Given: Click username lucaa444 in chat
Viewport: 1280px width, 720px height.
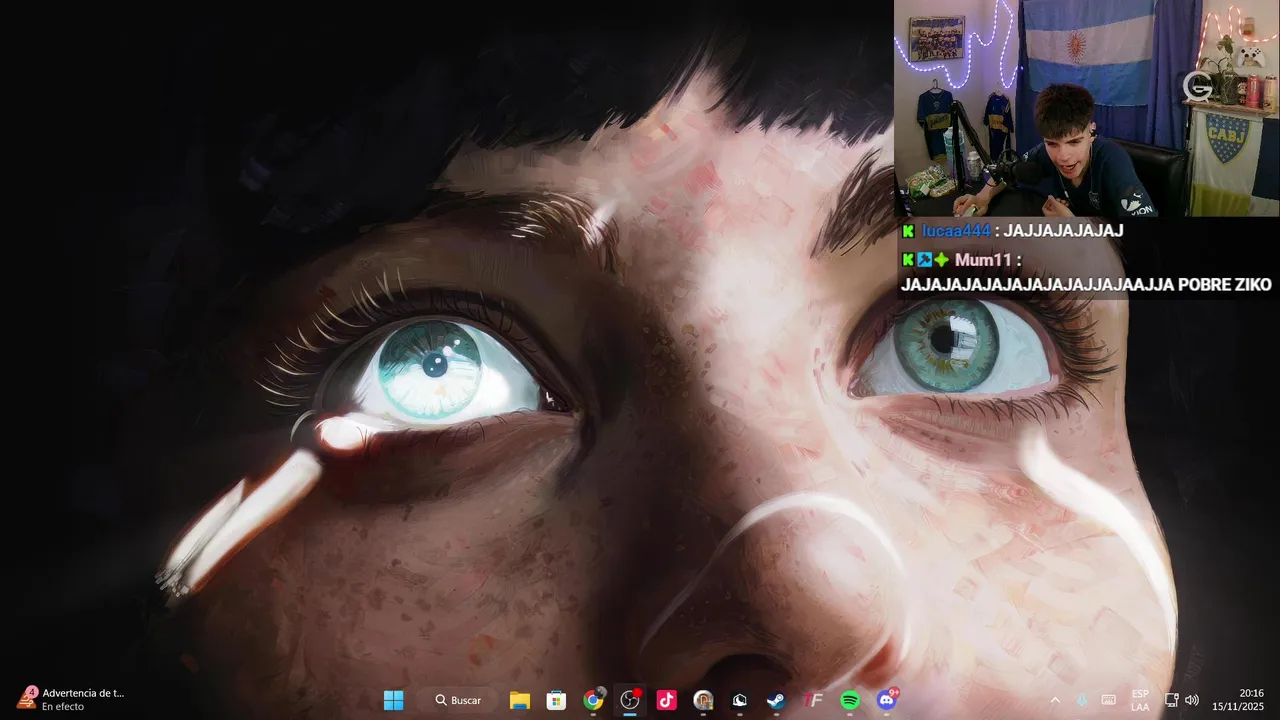Looking at the screenshot, I should click(956, 231).
